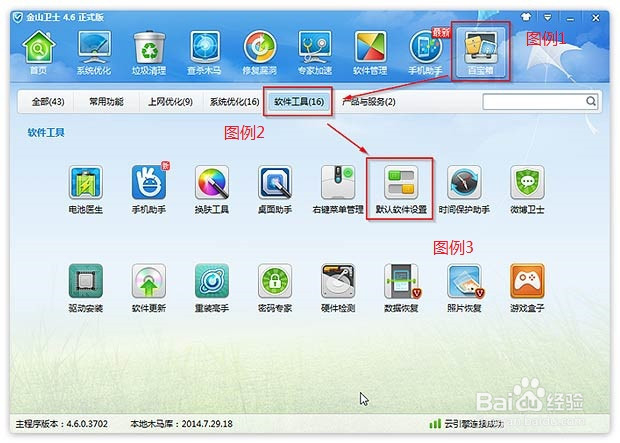
Task: Launch 重装高手 reinstall tool
Action: click(212, 288)
